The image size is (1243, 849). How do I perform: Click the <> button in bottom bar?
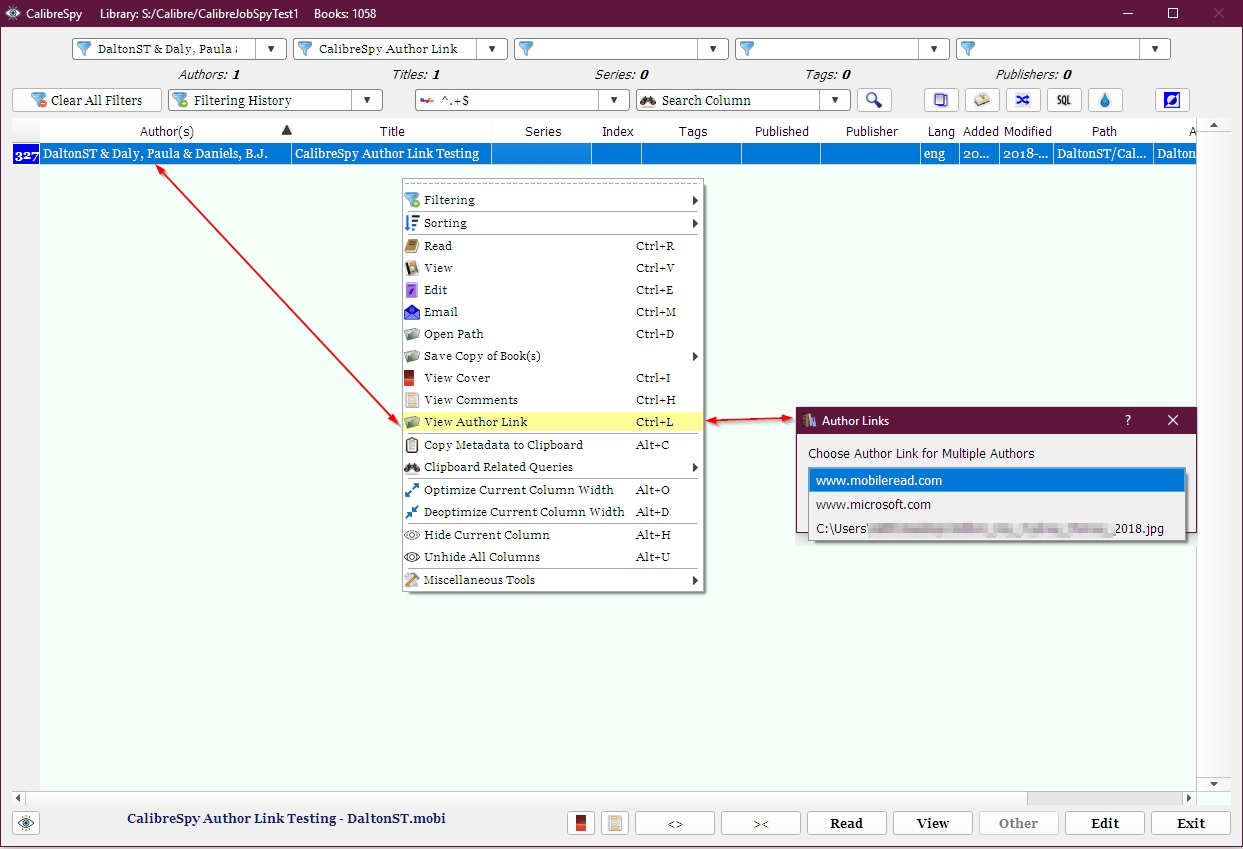675,823
